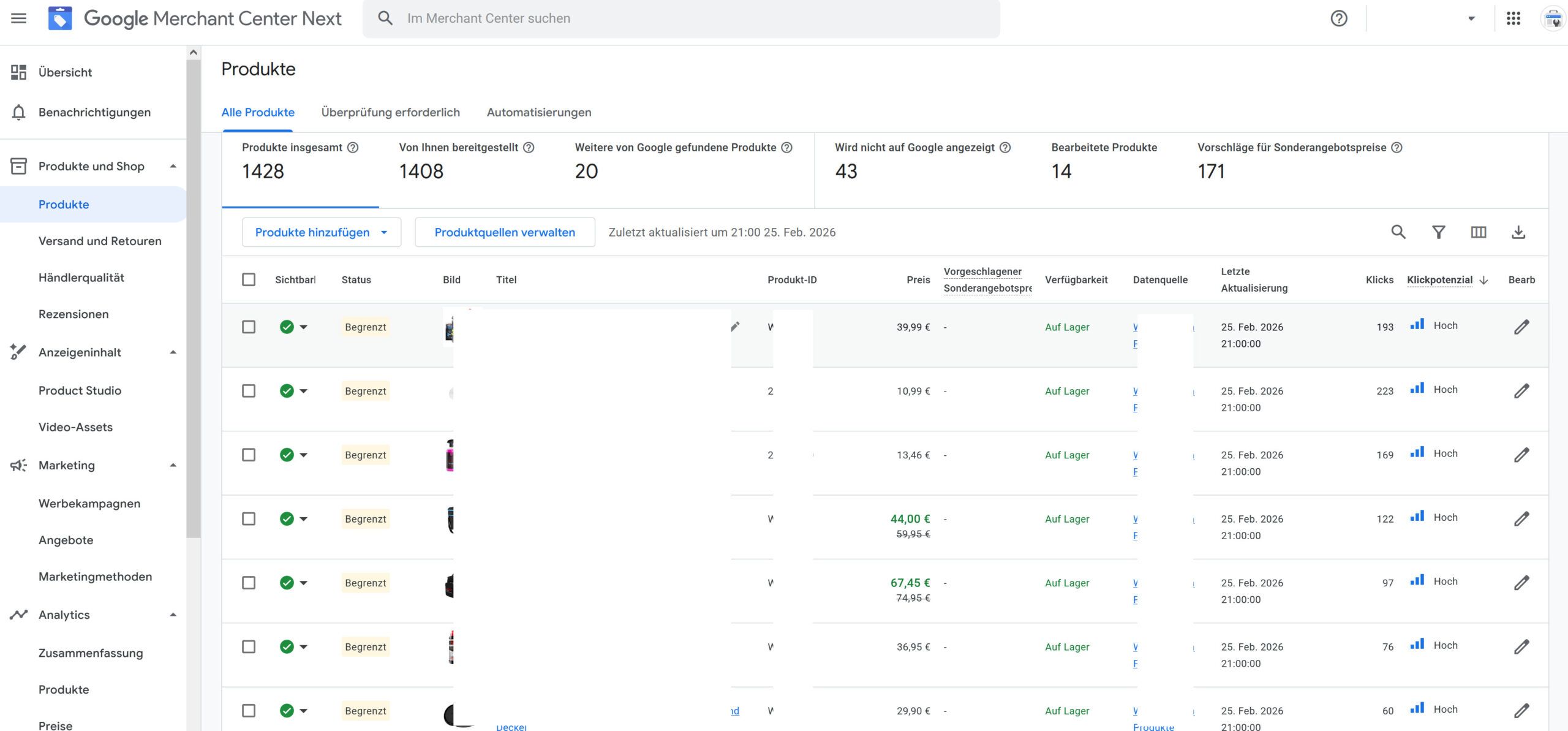Open the product filter funnel icon
This screenshot has height=731, width=1568.
pos(1438,232)
